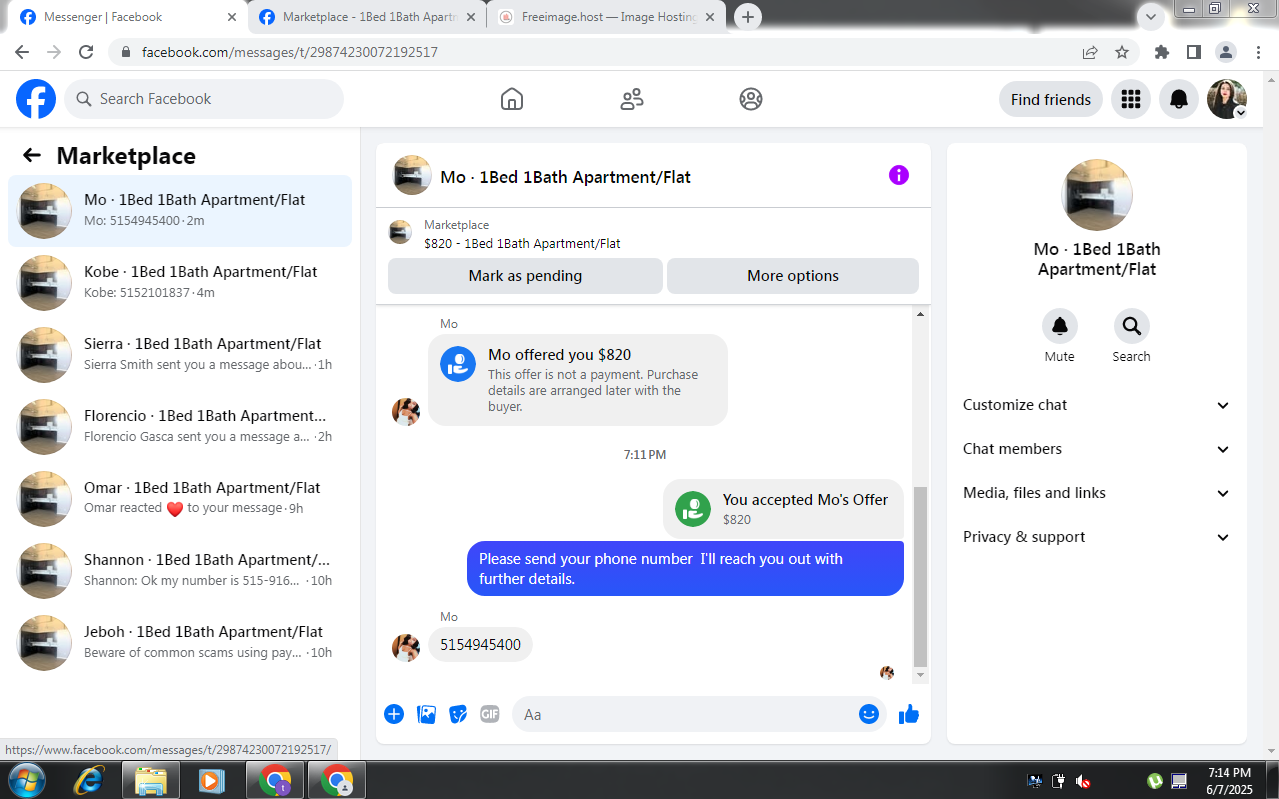Expand Chat members section

coord(1097,449)
